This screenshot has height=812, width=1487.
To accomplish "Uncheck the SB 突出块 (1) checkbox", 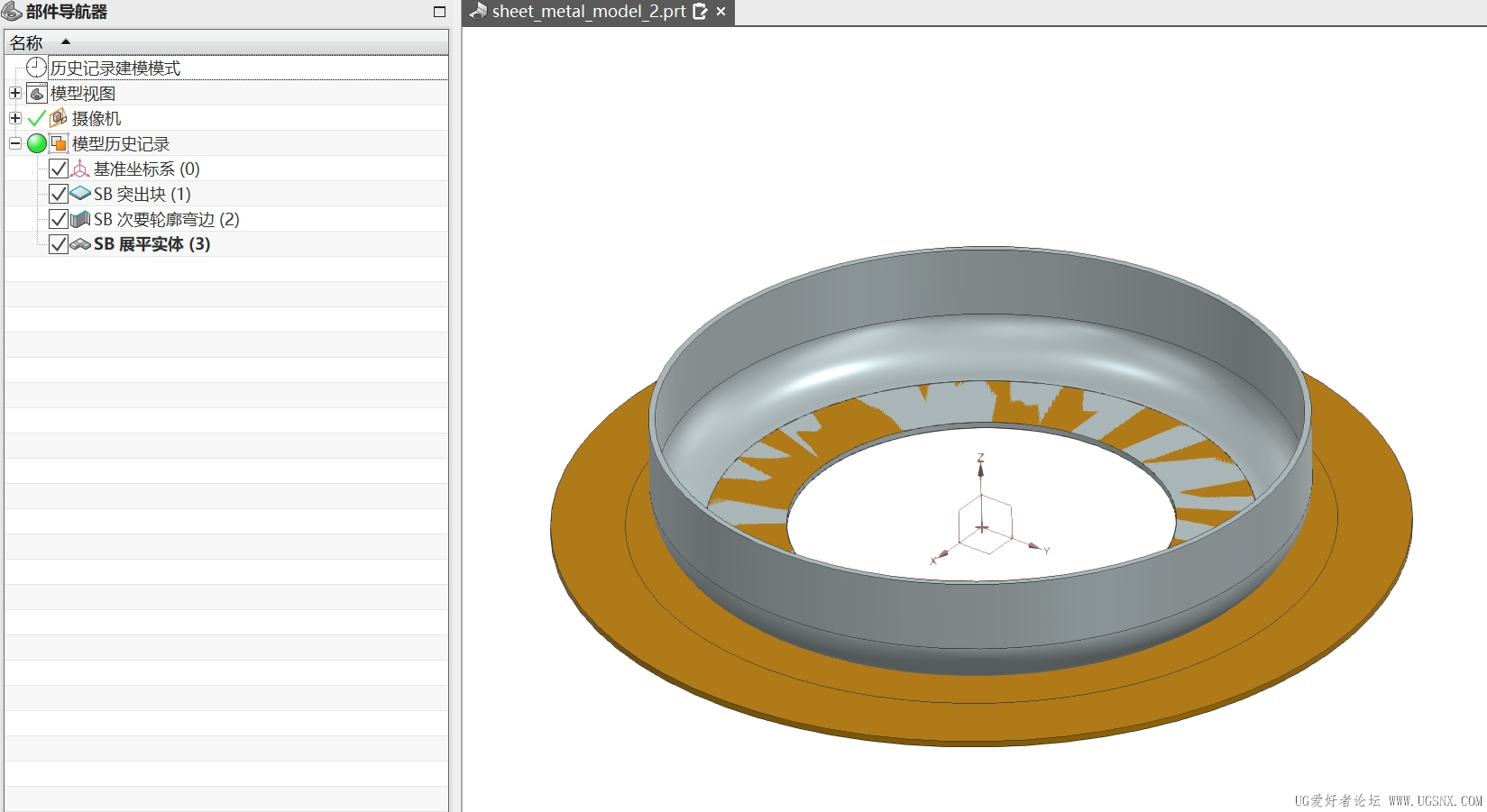I will tap(59, 194).
